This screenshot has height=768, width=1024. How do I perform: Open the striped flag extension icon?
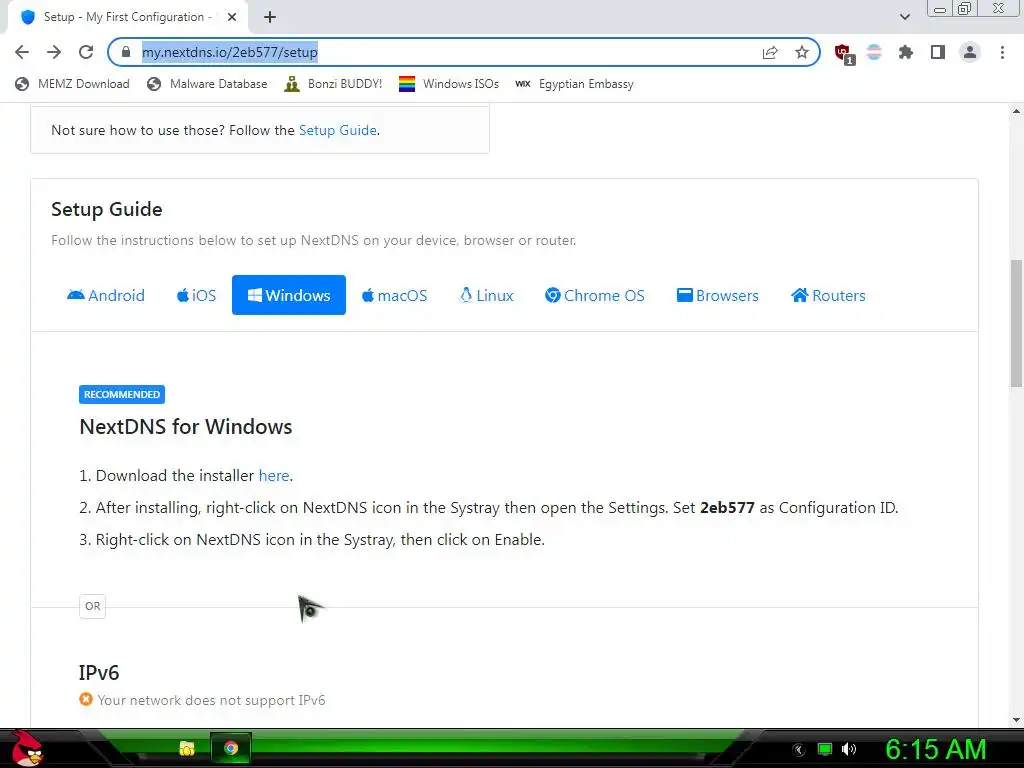(x=874, y=52)
